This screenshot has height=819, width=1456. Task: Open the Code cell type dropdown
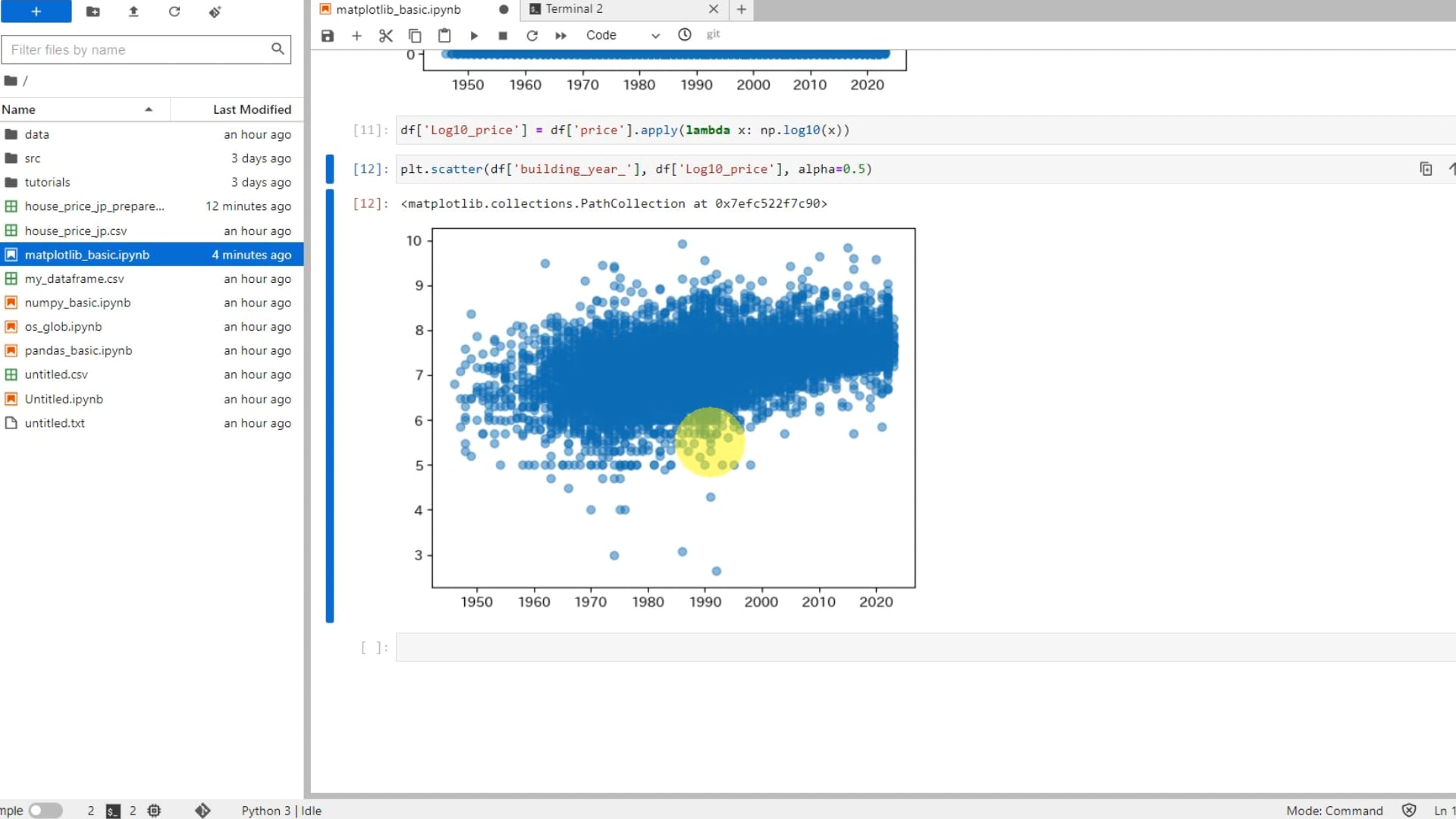click(622, 35)
